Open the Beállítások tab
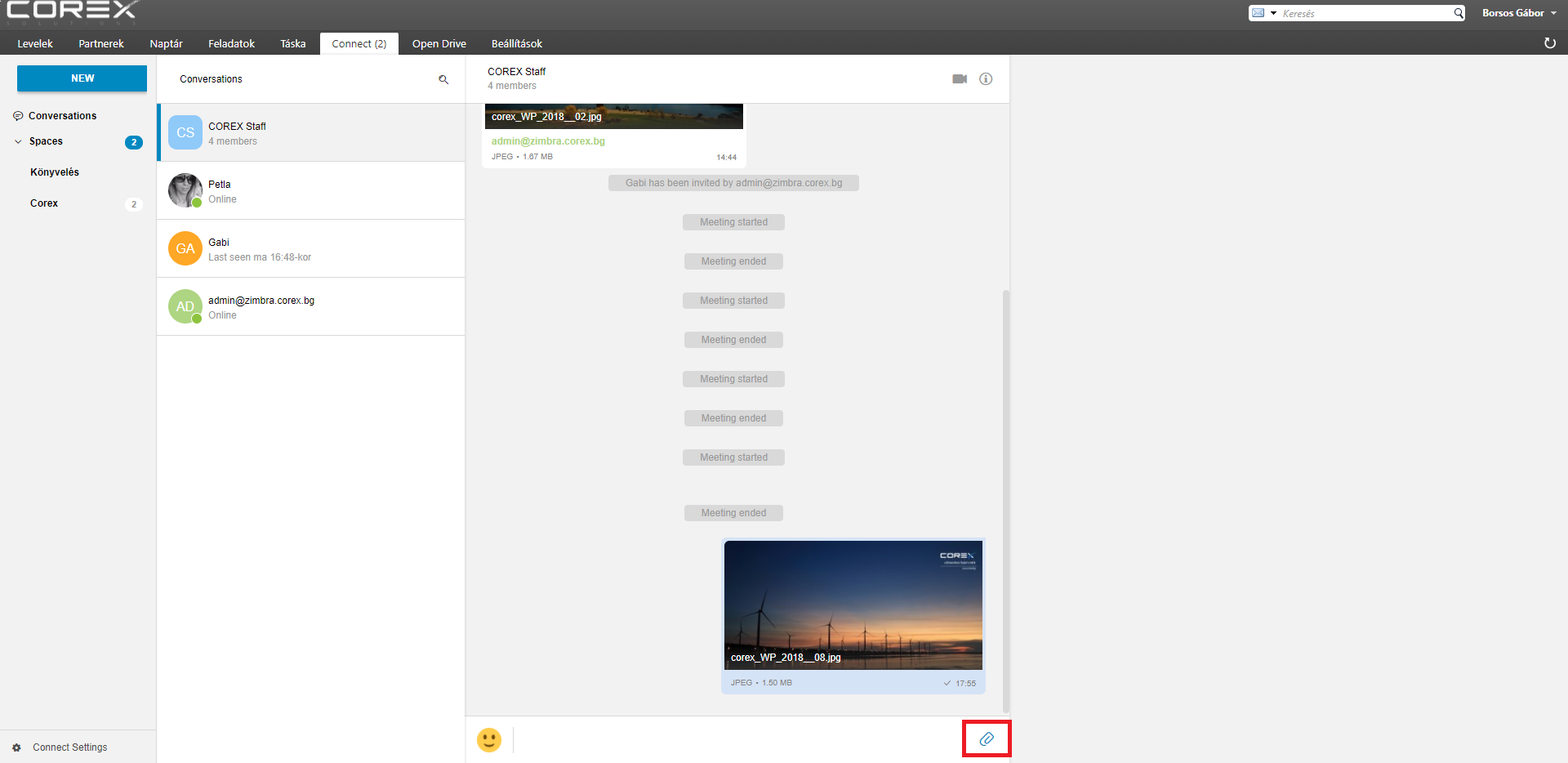Image resolution: width=1568 pixels, height=763 pixels. pos(517,43)
